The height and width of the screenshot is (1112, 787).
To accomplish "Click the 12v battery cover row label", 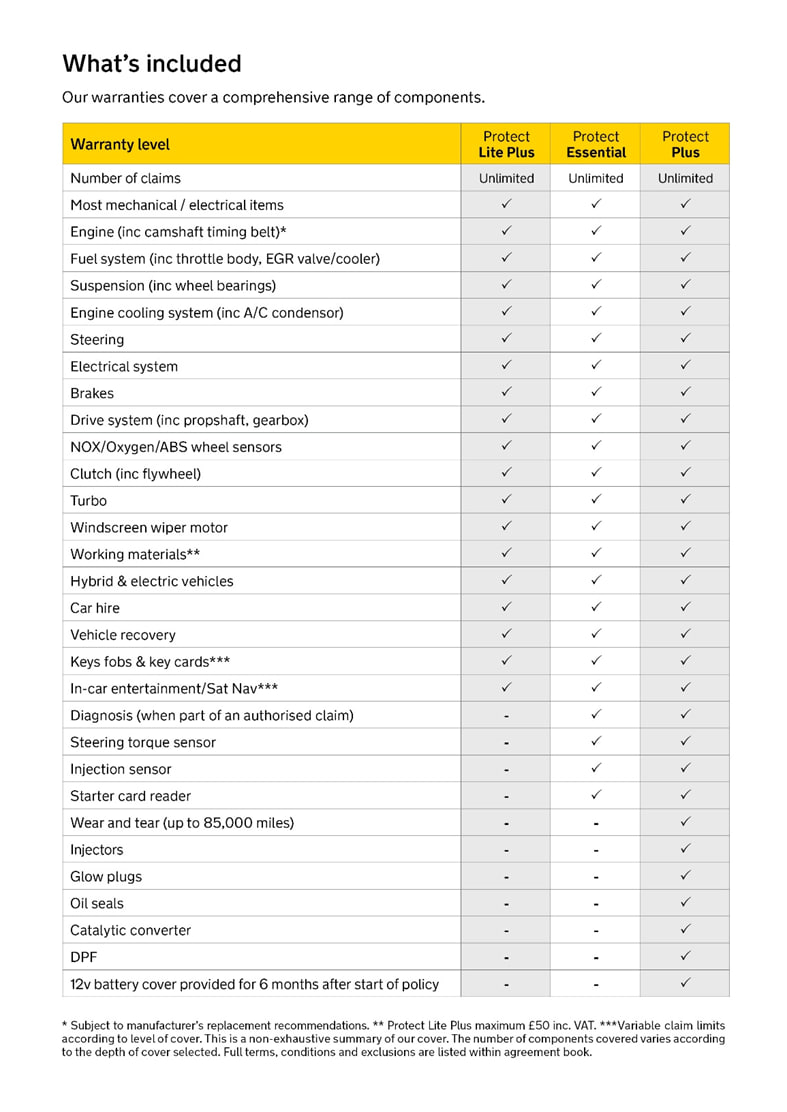I will point(254,984).
